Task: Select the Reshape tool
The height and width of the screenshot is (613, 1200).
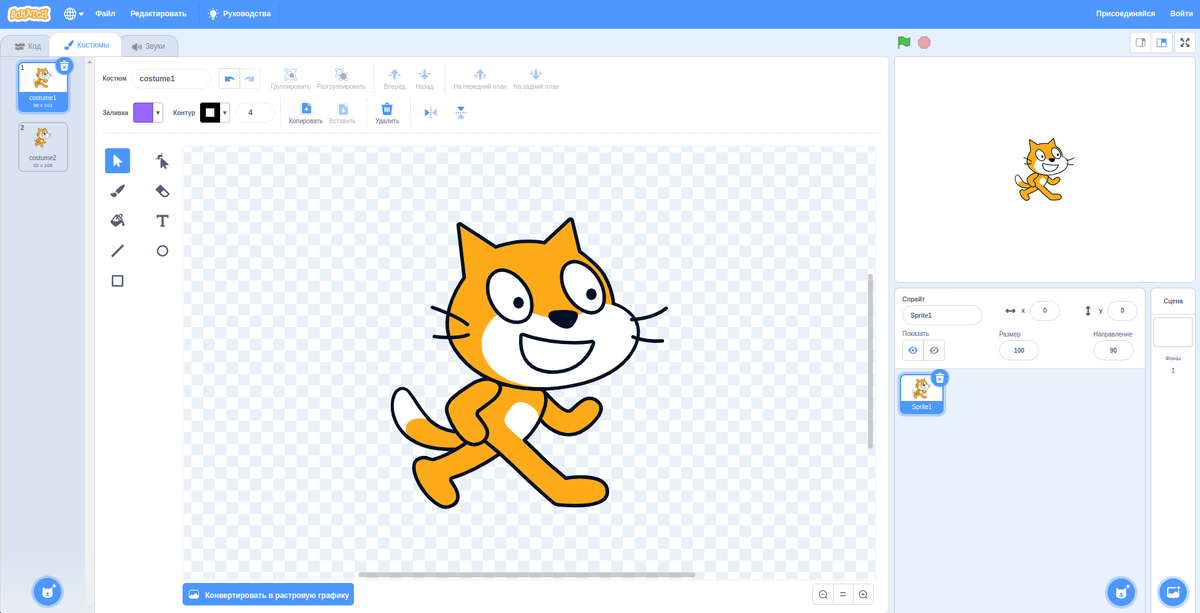Action: click(x=162, y=161)
